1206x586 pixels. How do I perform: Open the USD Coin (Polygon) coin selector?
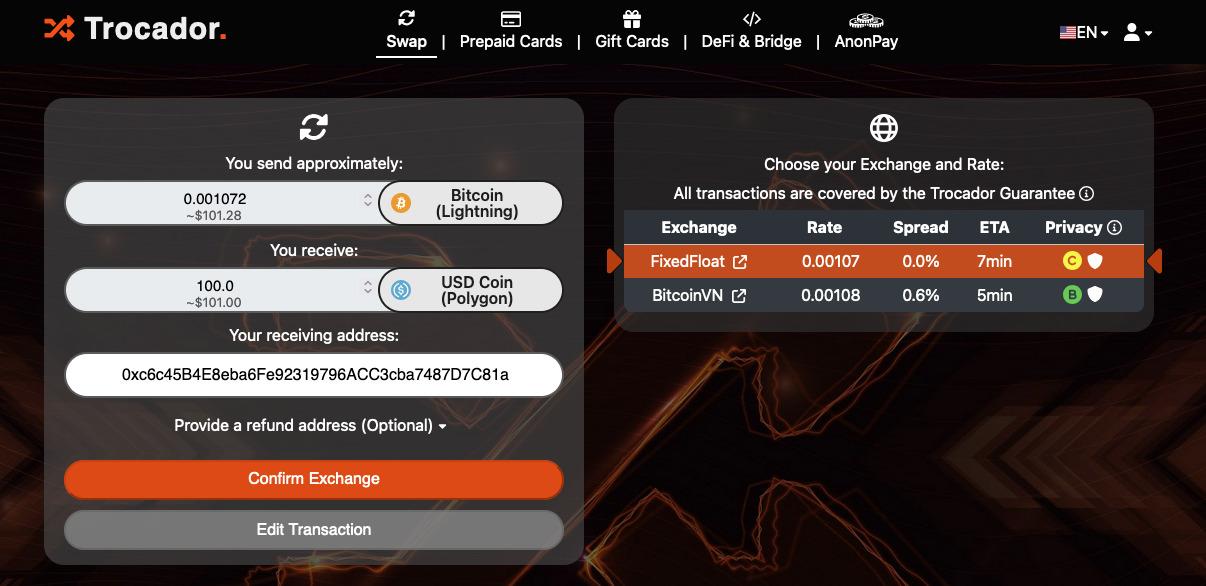471,290
